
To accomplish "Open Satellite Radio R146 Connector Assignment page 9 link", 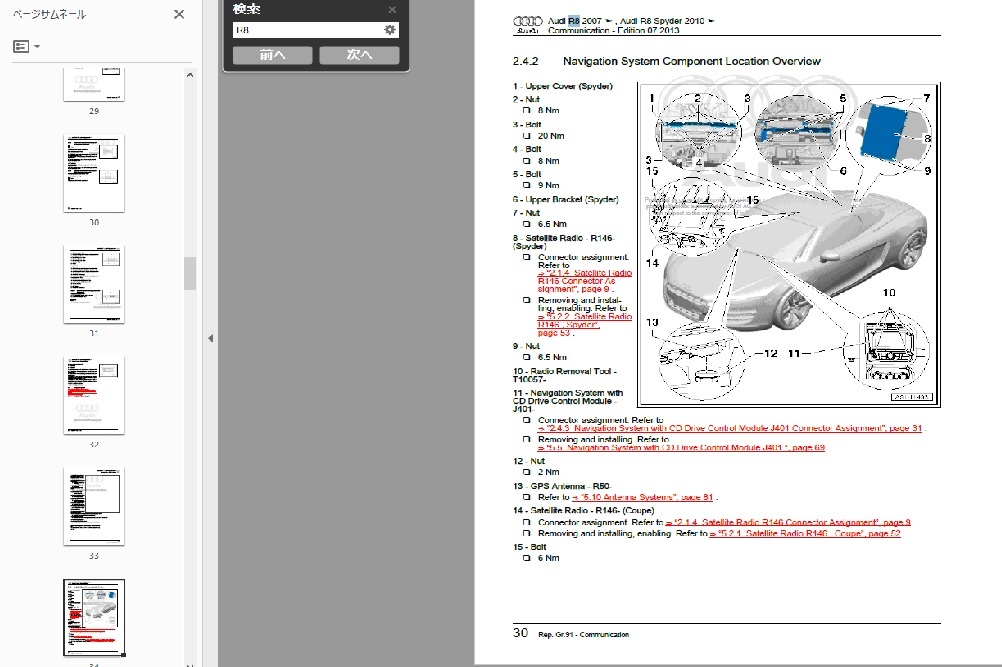I will [x=584, y=280].
